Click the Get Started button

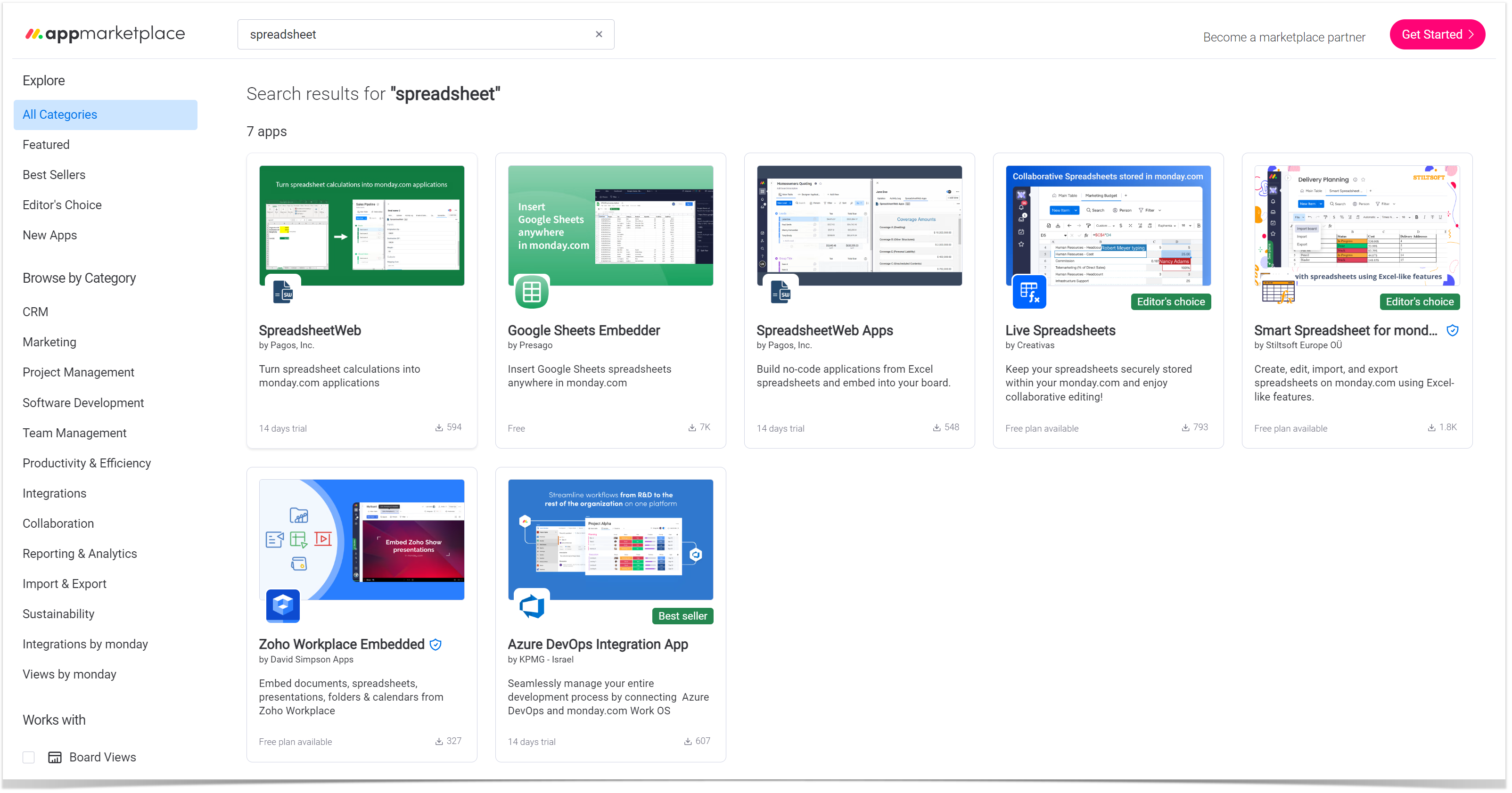pyautogui.click(x=1437, y=34)
